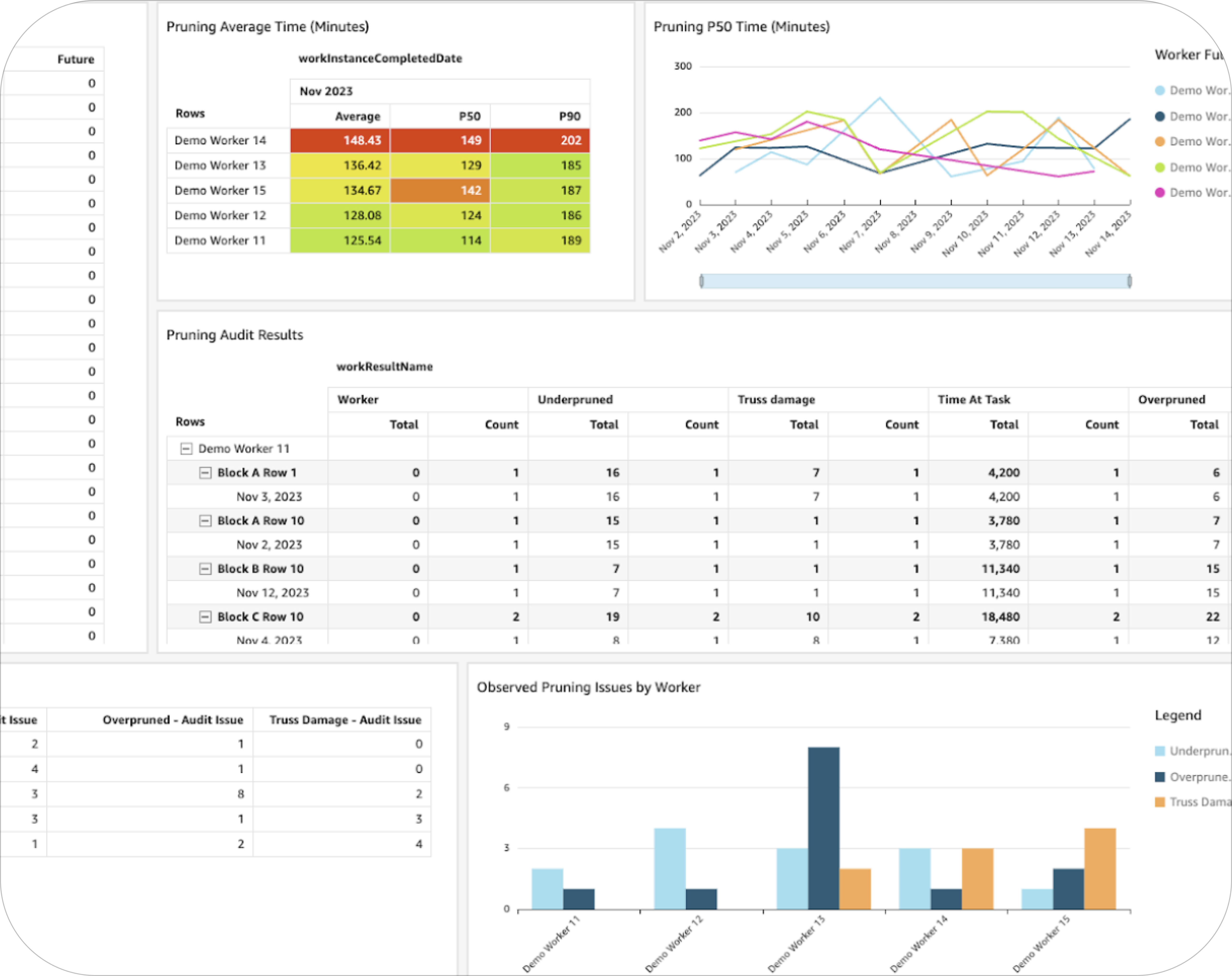Screen dimensions: 1232x976
Task: Click the workResultName field label
Action: 384,366
